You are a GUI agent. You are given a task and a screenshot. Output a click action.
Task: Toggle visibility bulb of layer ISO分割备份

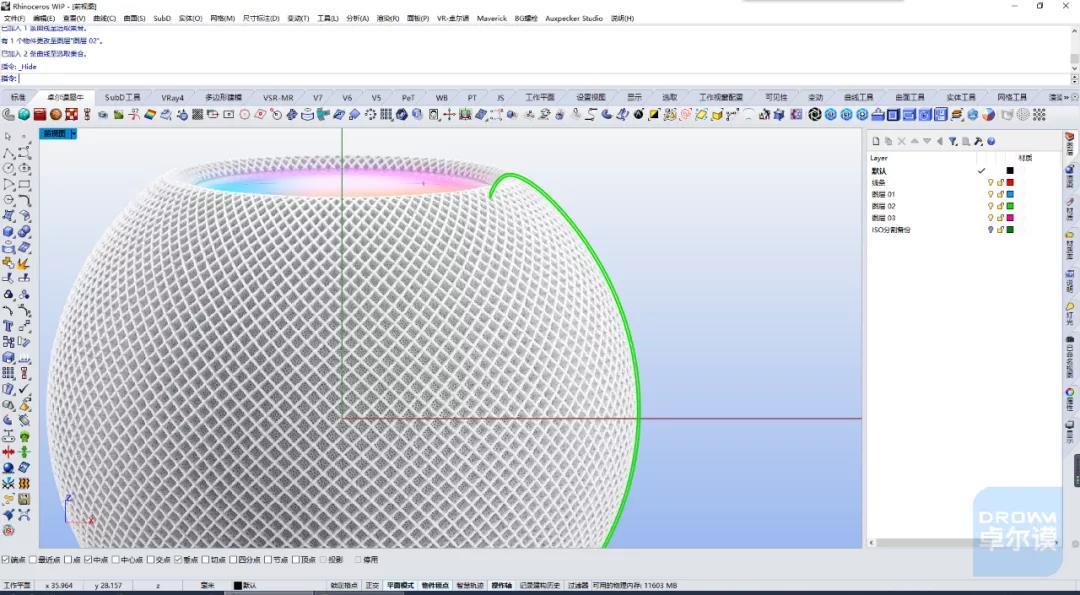(990, 229)
